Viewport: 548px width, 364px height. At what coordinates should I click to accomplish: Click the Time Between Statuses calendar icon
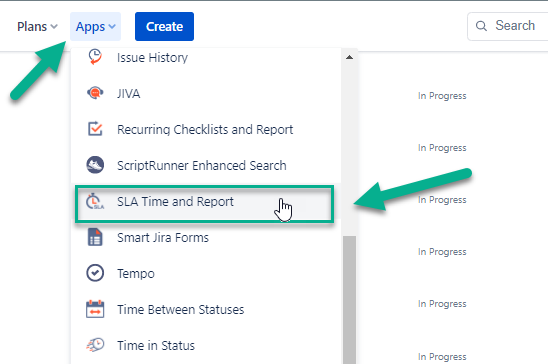[95, 309]
